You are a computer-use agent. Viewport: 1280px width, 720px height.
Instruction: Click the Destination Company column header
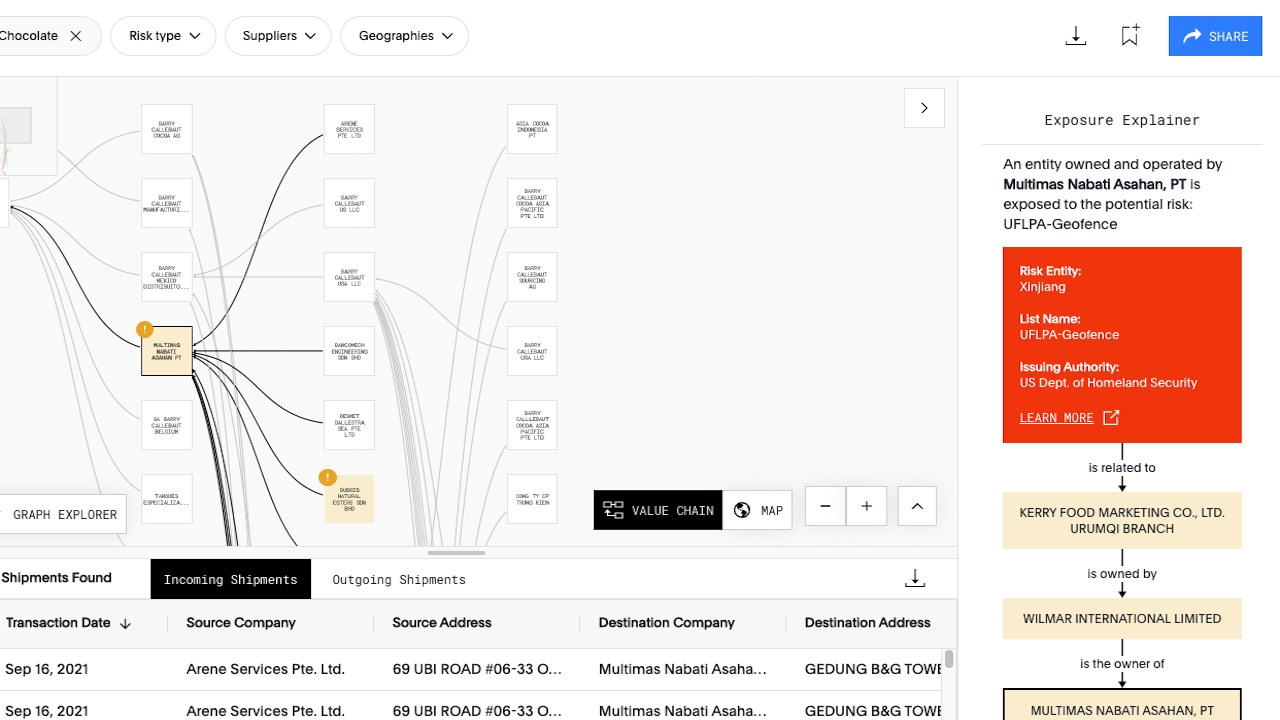[x=666, y=622]
